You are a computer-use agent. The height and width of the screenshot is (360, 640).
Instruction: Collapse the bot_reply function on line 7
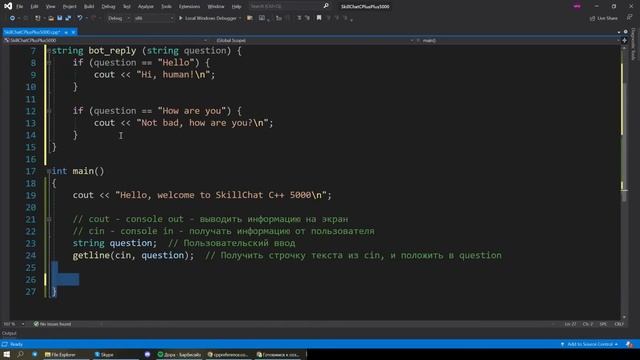tap(49, 51)
